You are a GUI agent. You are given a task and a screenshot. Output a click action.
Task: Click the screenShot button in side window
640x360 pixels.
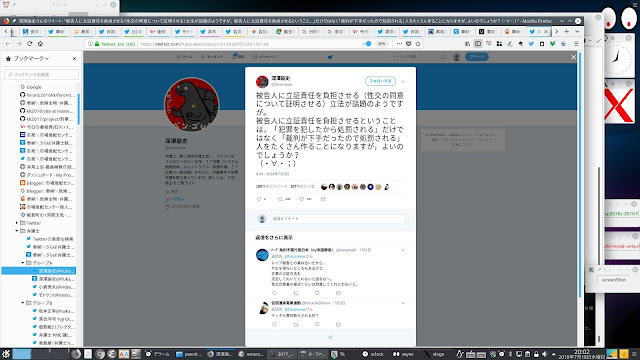613,280
